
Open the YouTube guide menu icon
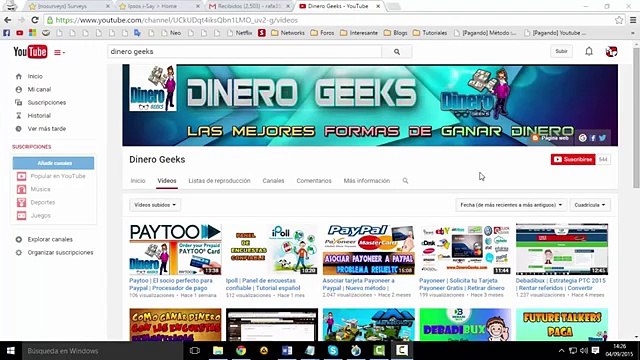click(x=59, y=52)
